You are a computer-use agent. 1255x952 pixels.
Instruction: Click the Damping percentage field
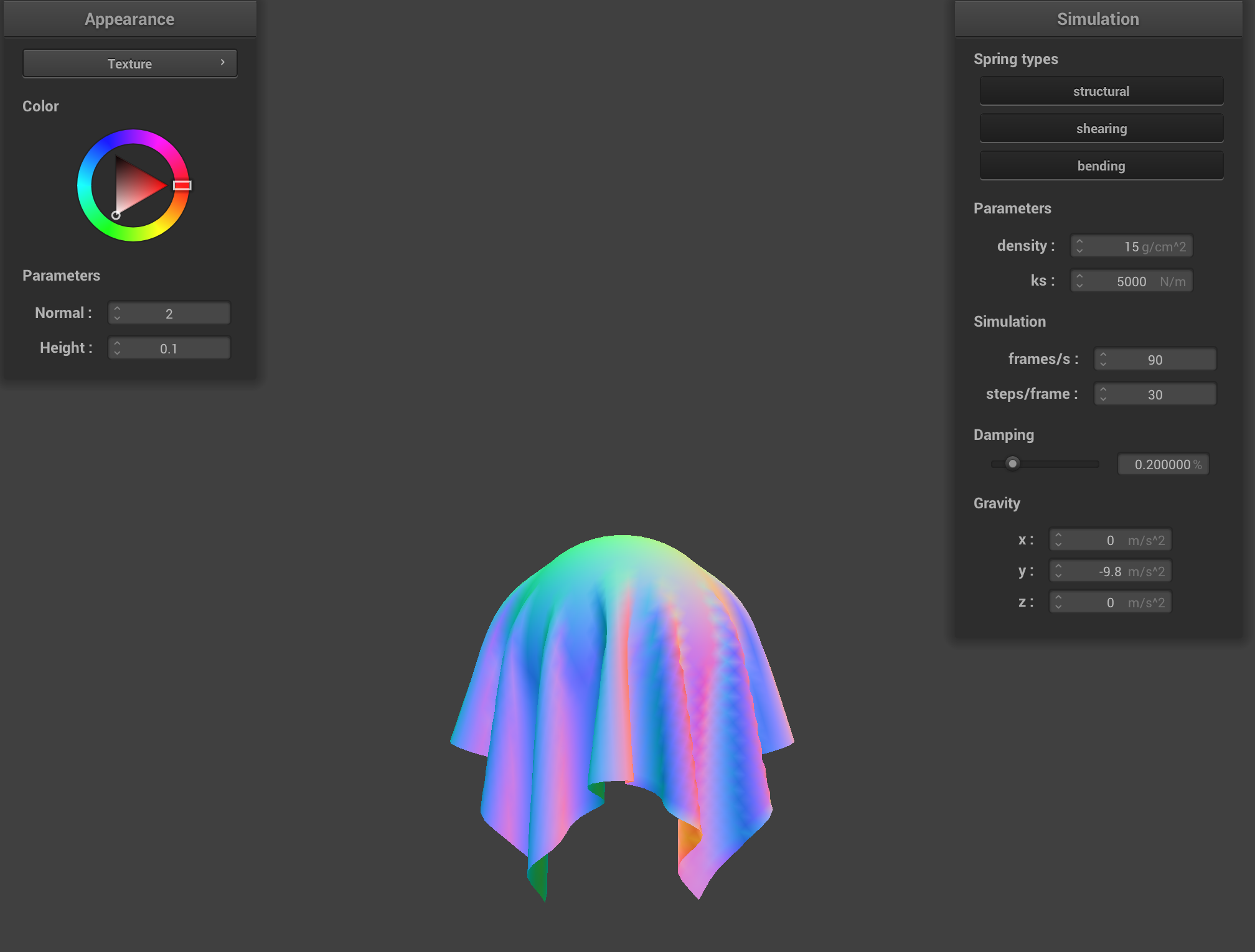[x=1163, y=464]
